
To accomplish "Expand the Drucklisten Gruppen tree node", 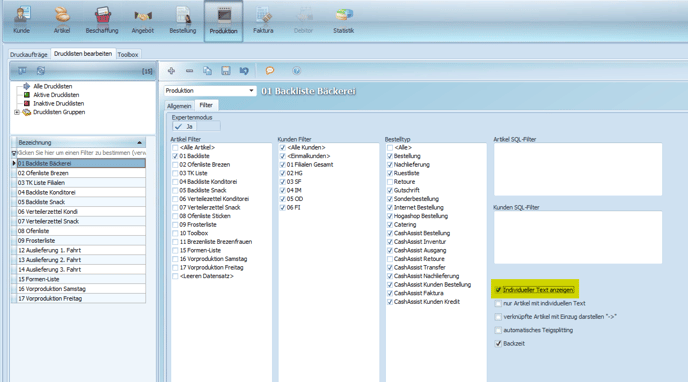I will (x=17, y=112).
